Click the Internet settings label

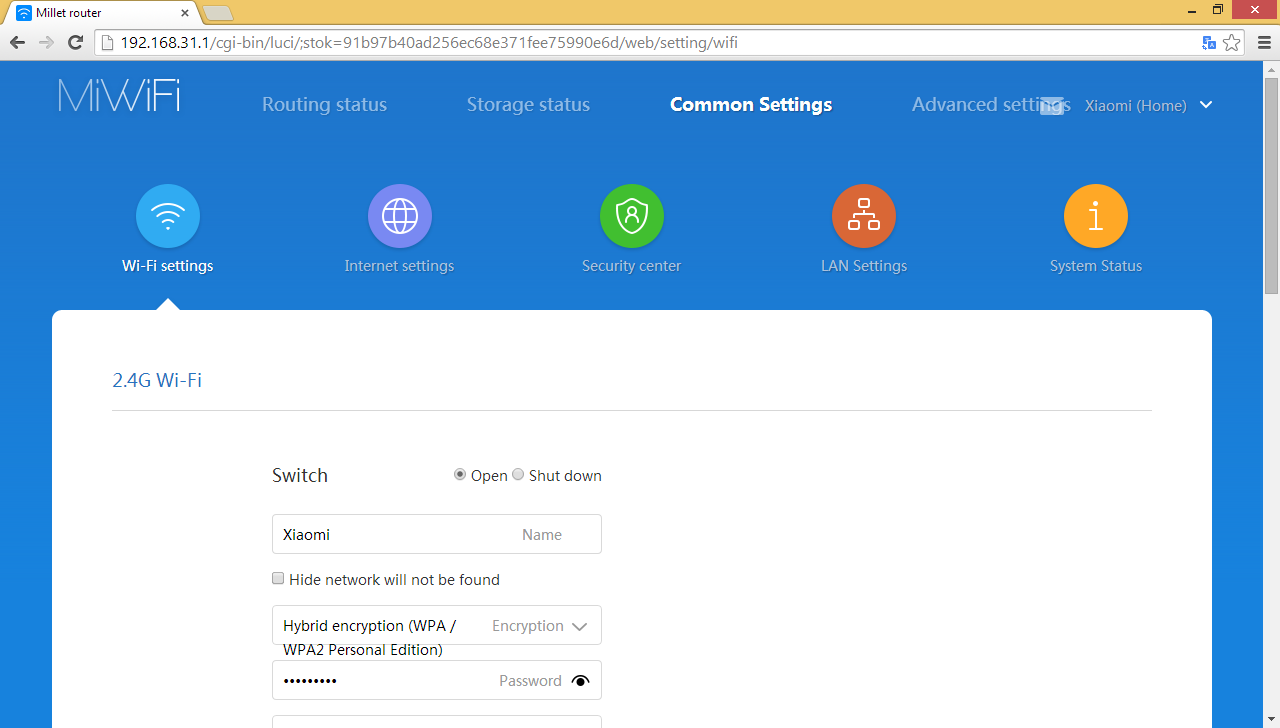[x=399, y=266]
